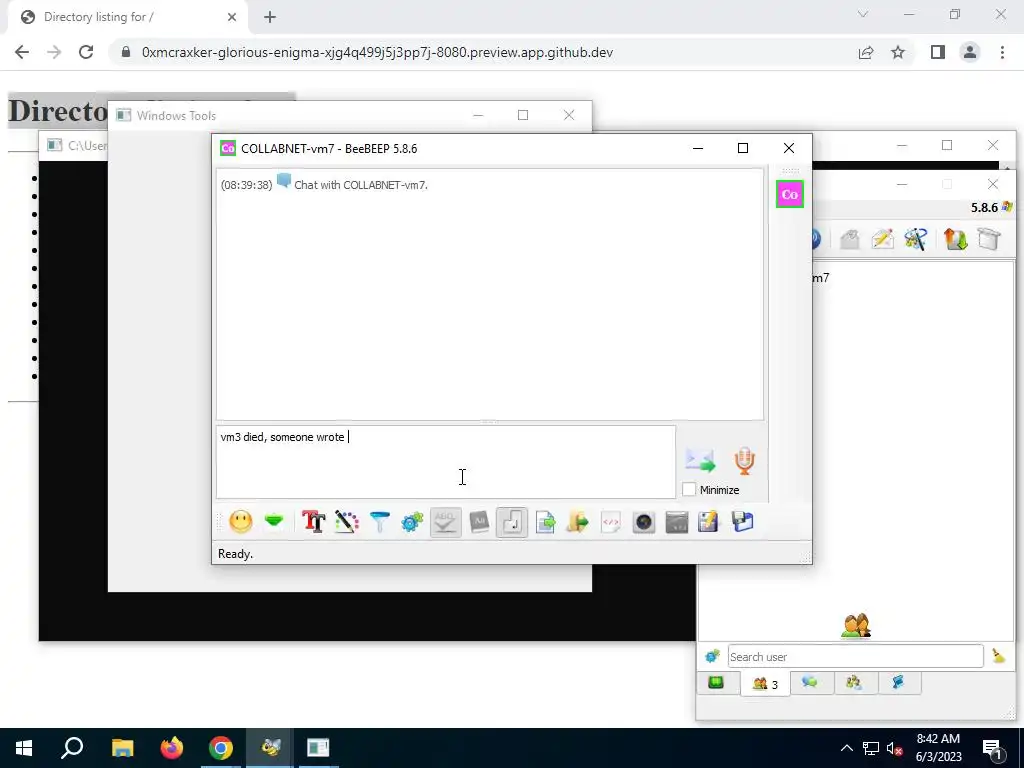Viewport: 1024px width, 768px height.
Task: Switch to the green screen first tab
Action: [716, 682]
